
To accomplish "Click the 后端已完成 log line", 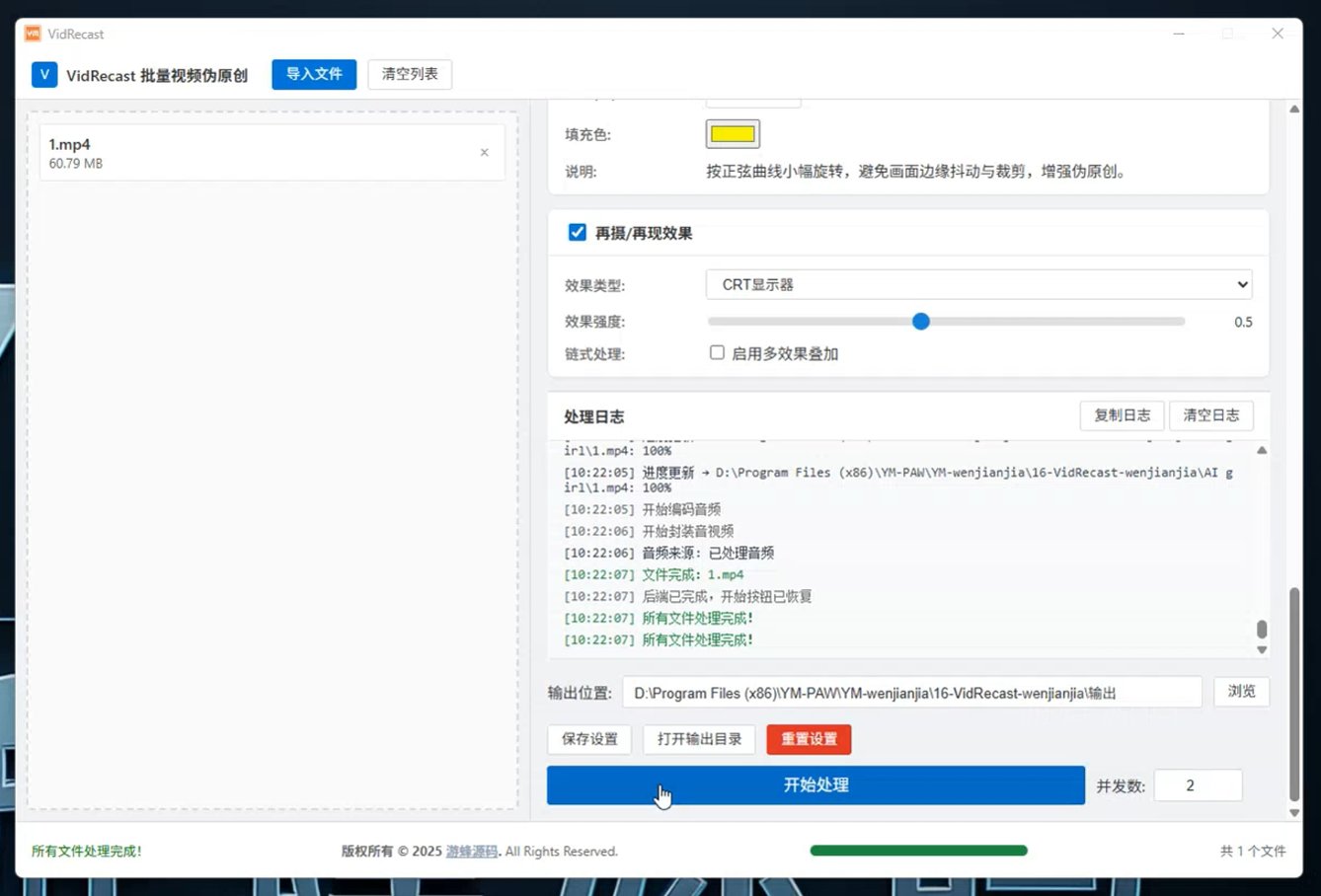I will tap(687, 596).
